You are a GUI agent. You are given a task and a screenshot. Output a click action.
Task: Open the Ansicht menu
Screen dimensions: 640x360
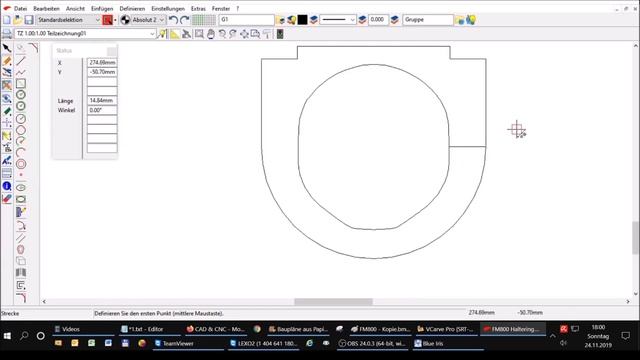click(x=76, y=9)
